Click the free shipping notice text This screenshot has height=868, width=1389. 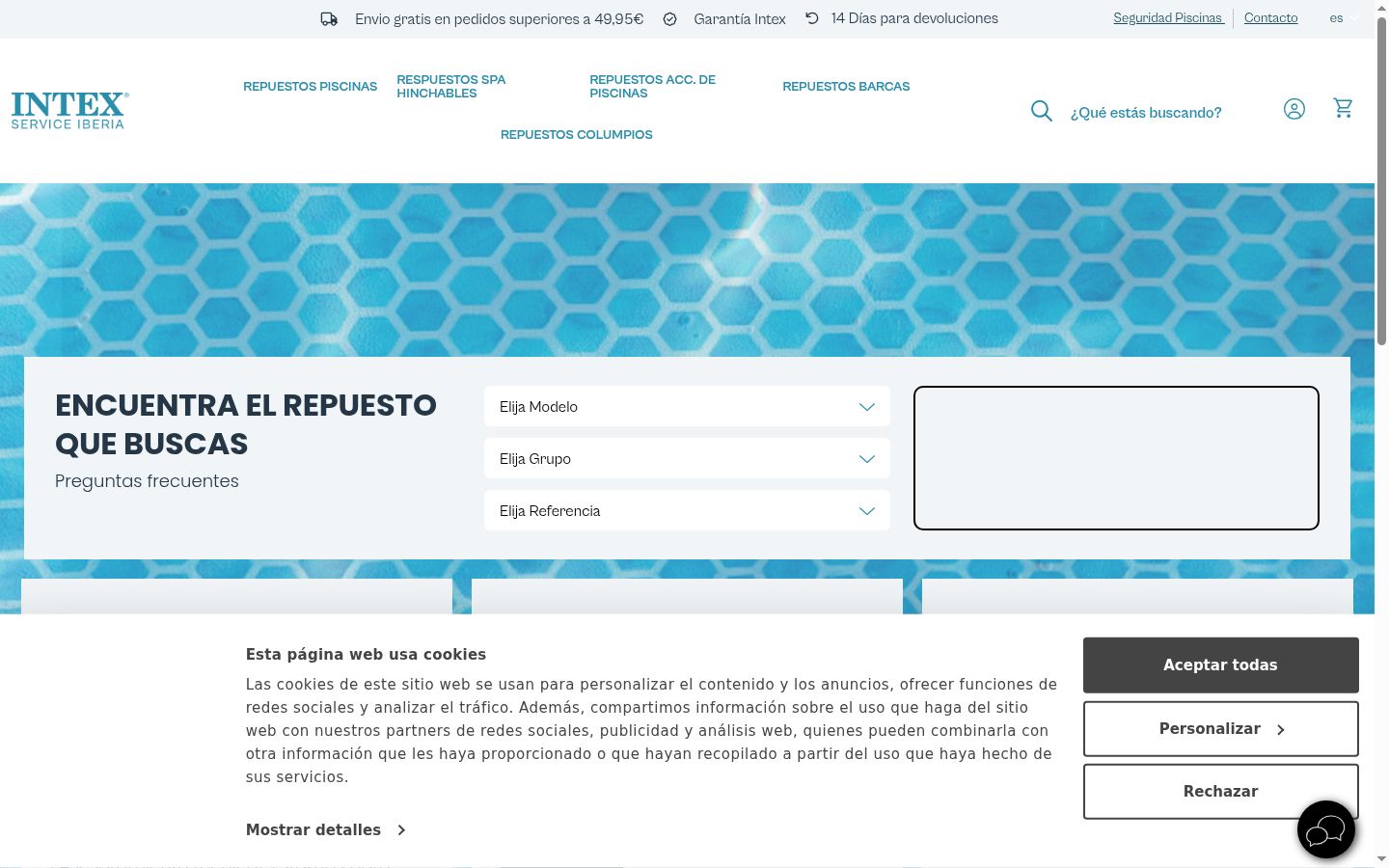click(499, 19)
